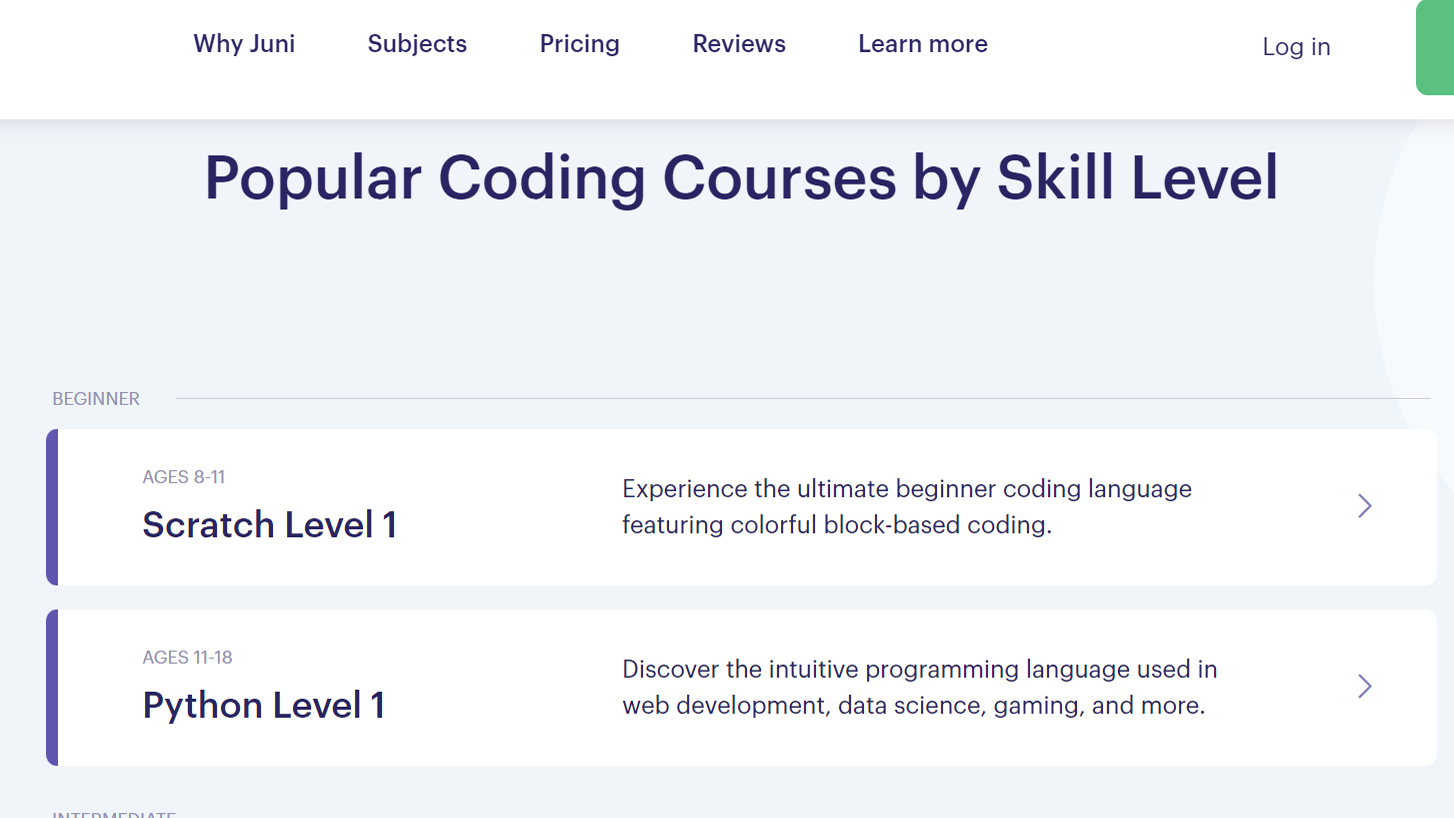Open the Scratch Level 1 course title
Viewport: 1454px width, 818px height.
[269, 525]
